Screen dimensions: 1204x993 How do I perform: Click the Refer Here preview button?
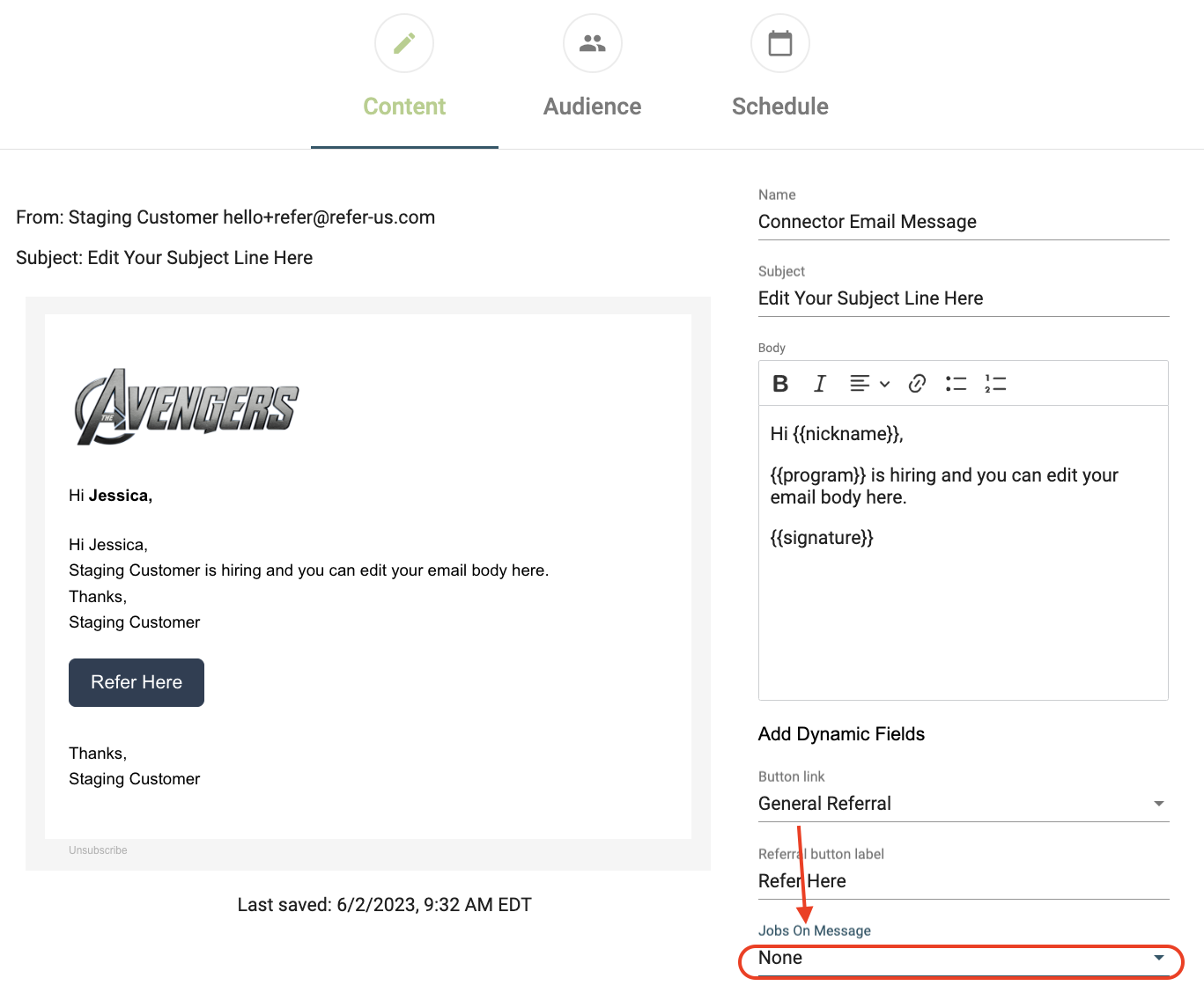(x=137, y=682)
